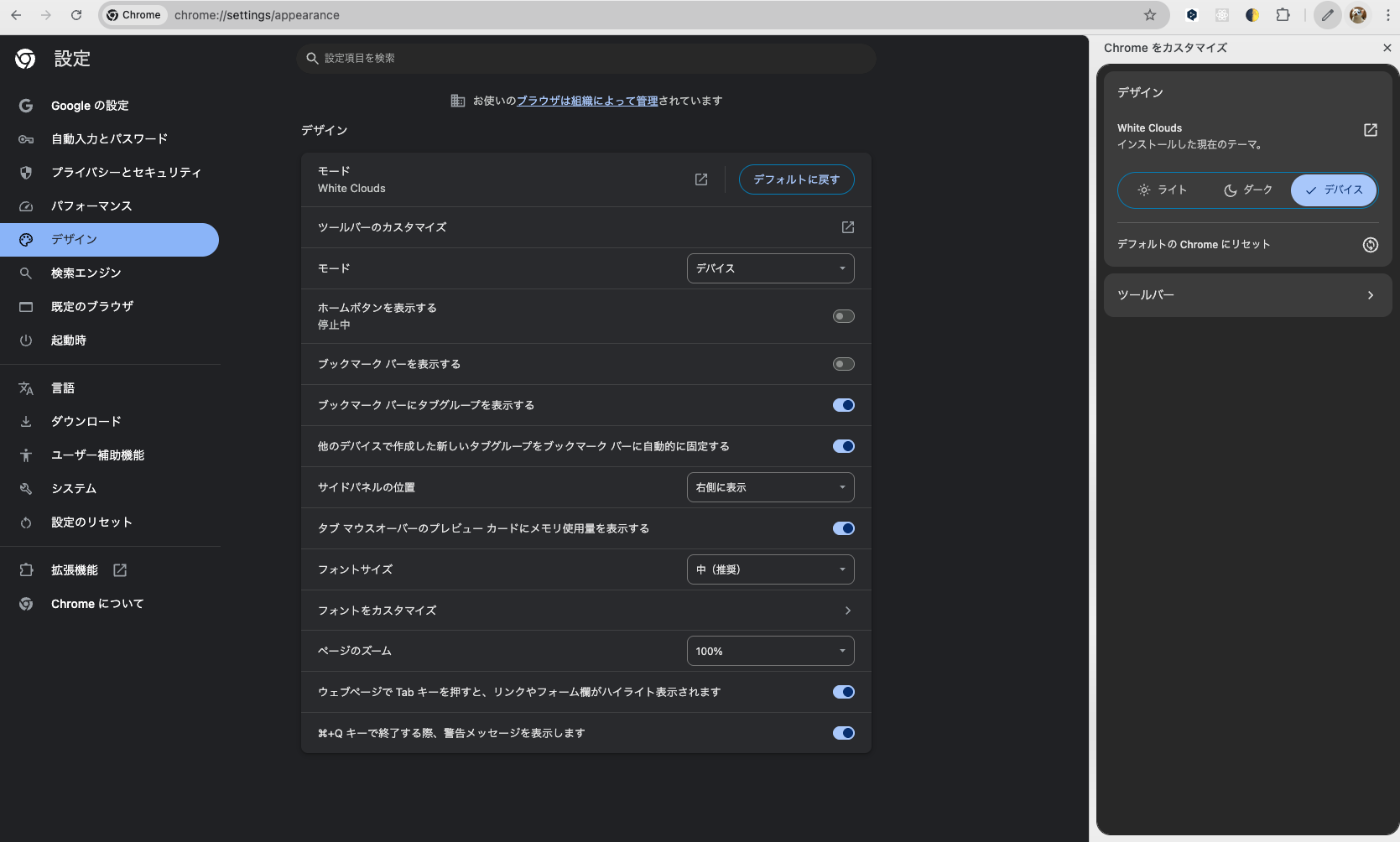The image size is (1400, 842).
Task: Click the dotted square extension icon
Action: [x=1222, y=15]
